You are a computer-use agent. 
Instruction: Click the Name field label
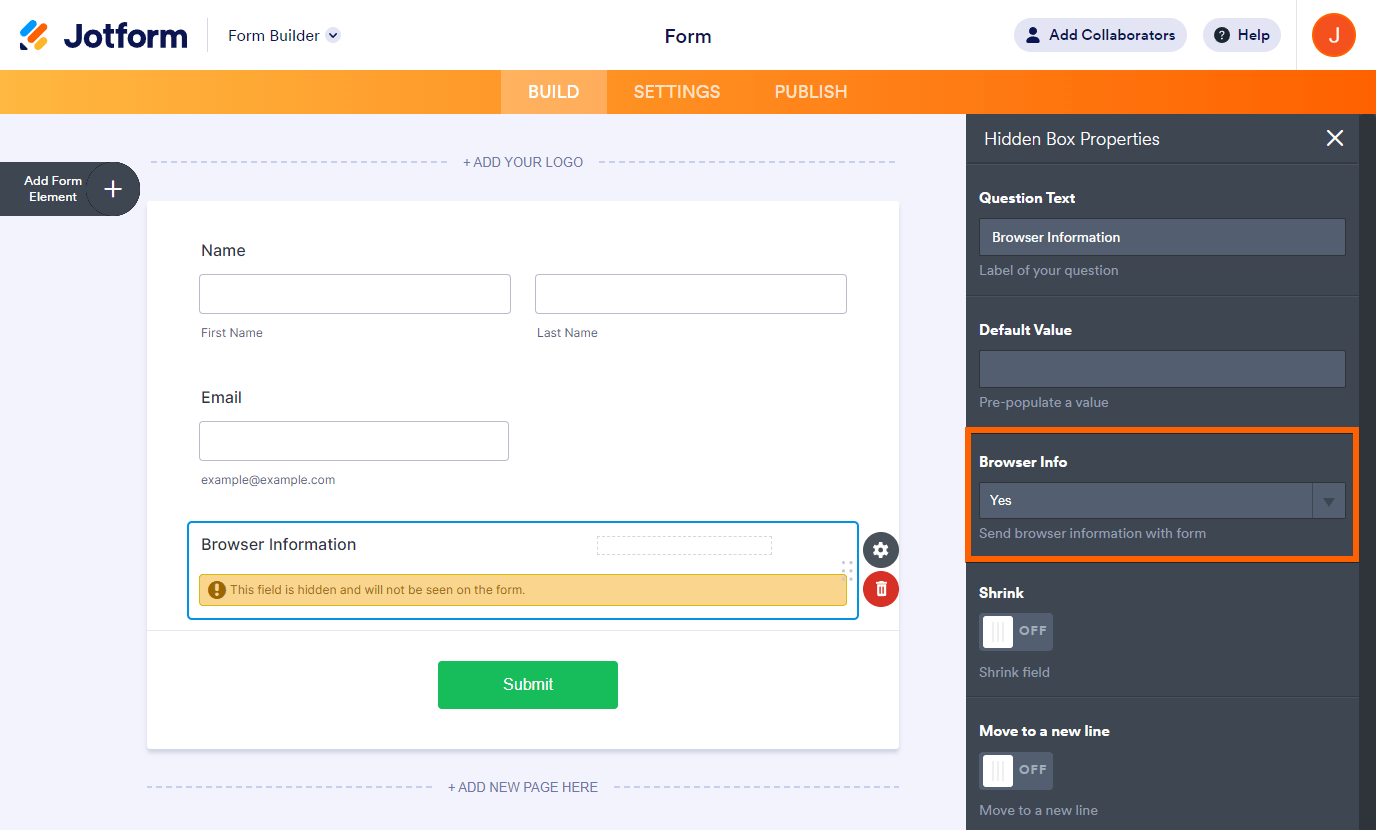[x=223, y=251]
